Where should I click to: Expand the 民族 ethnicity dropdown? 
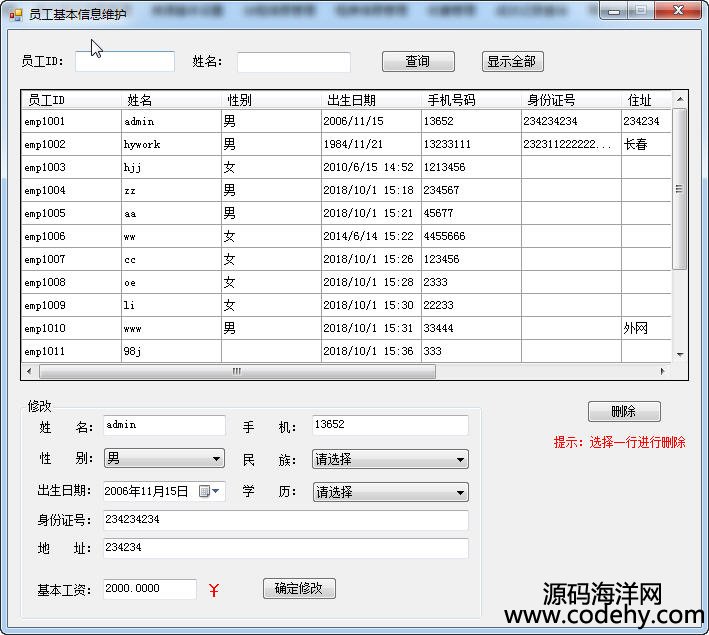coord(390,459)
